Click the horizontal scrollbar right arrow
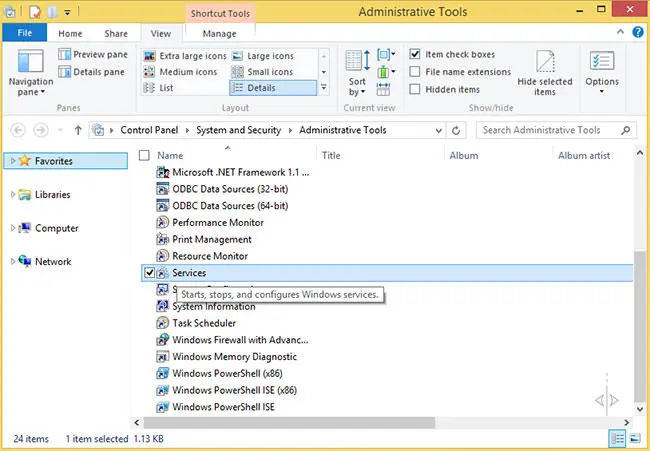Image resolution: width=650 pixels, height=451 pixels. point(627,422)
